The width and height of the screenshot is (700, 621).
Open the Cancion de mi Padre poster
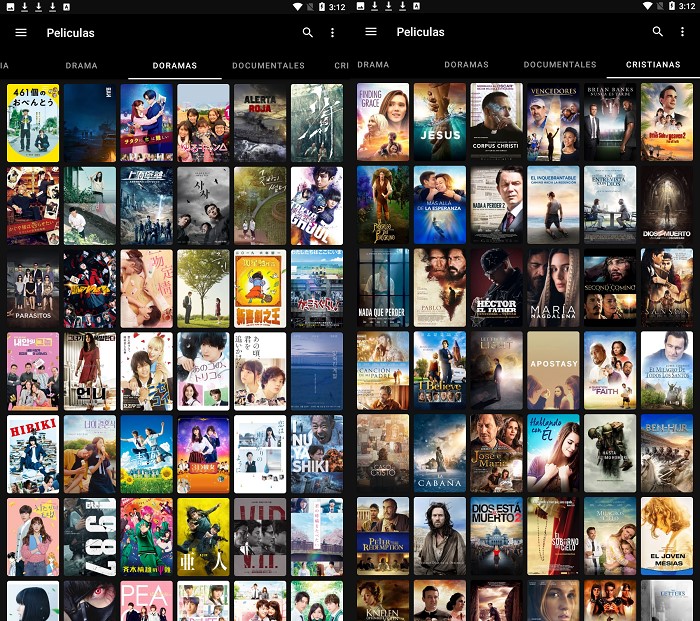(383, 371)
